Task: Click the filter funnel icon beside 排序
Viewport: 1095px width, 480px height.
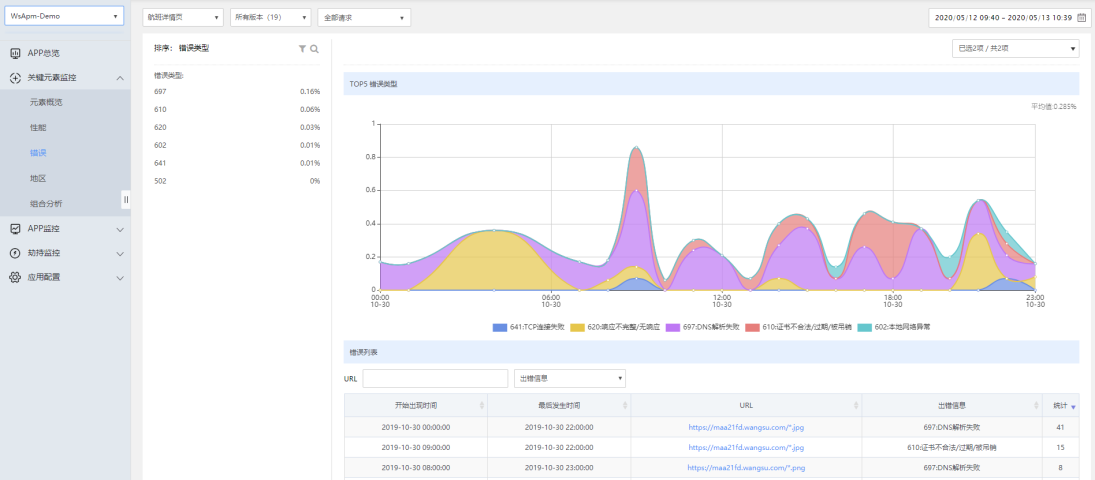Action: point(302,48)
